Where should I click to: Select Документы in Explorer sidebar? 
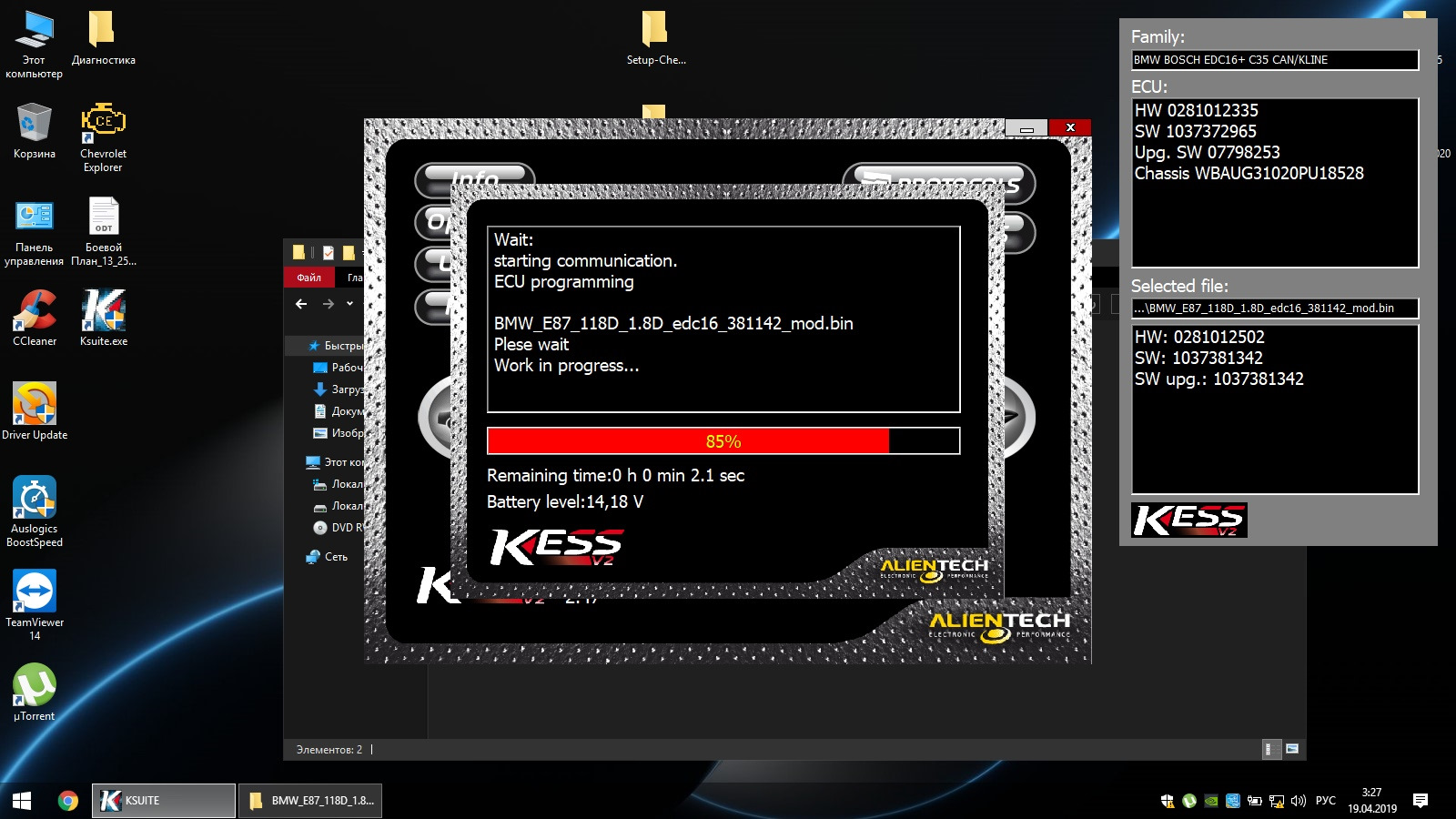point(337,411)
